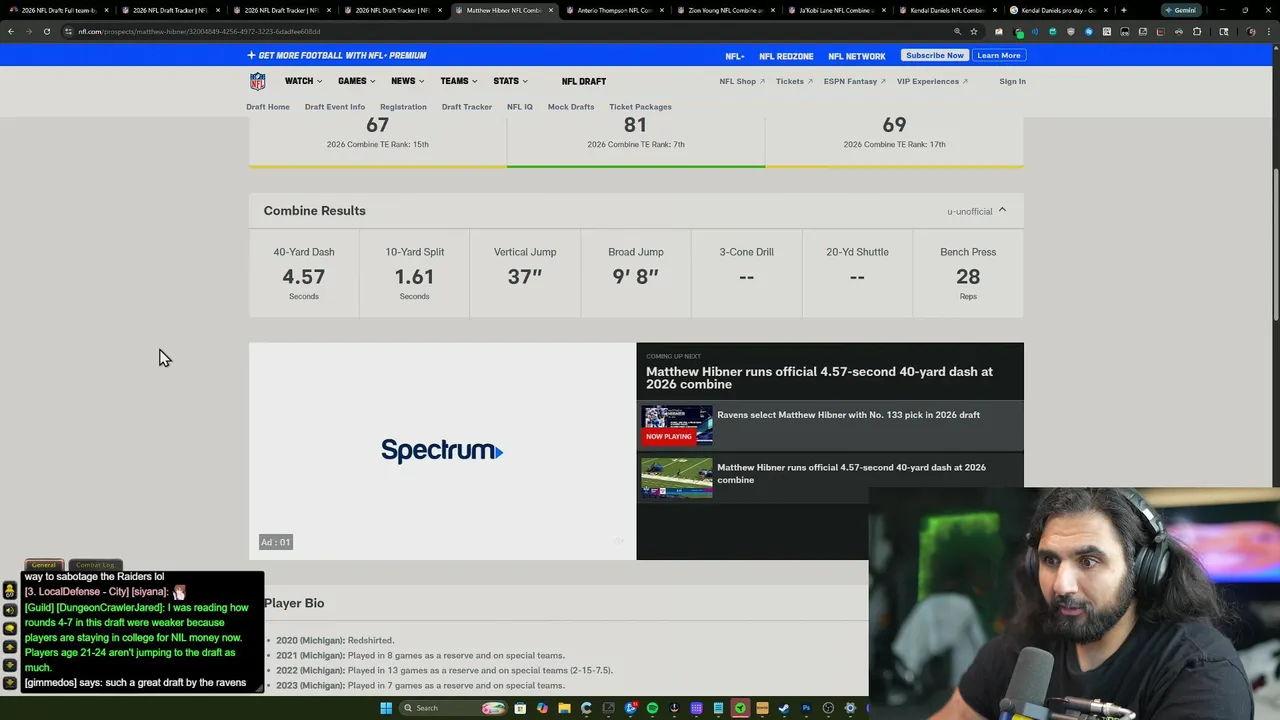This screenshot has width=1280, height=720.
Task: Go to Draft Home sub-nav
Action: (x=268, y=107)
